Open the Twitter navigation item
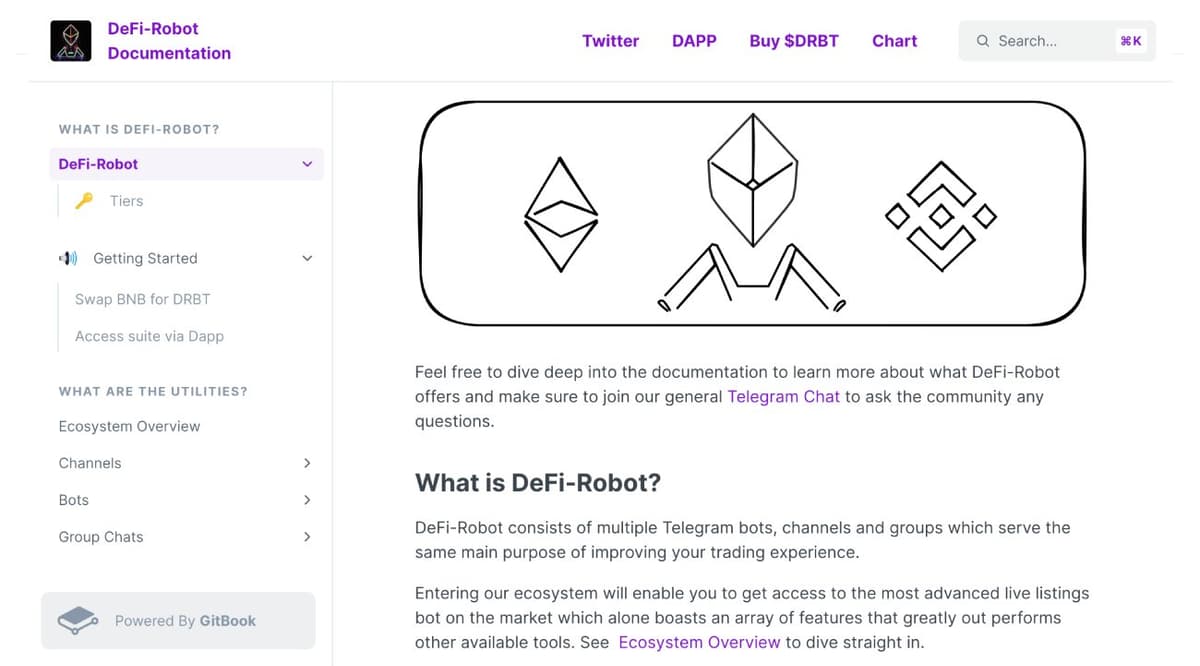Image resolution: width=1200 pixels, height=666 pixels. coord(610,41)
